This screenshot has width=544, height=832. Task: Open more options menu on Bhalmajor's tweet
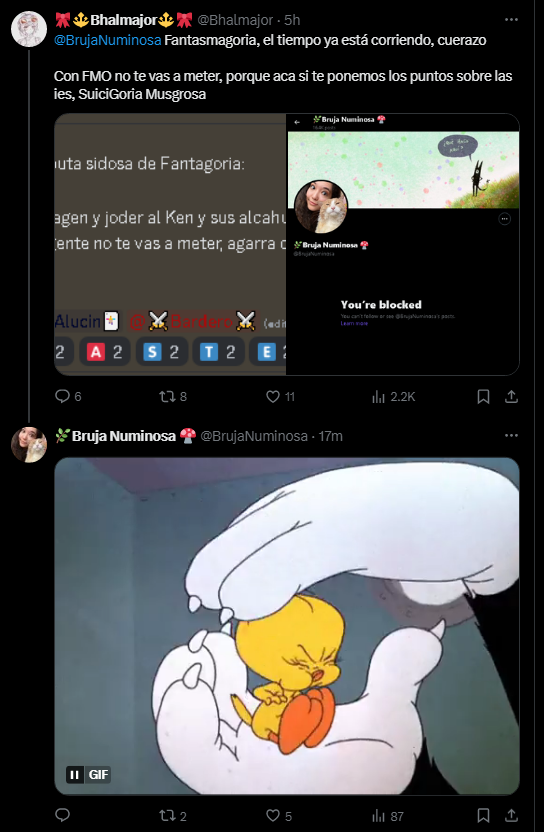(511, 20)
